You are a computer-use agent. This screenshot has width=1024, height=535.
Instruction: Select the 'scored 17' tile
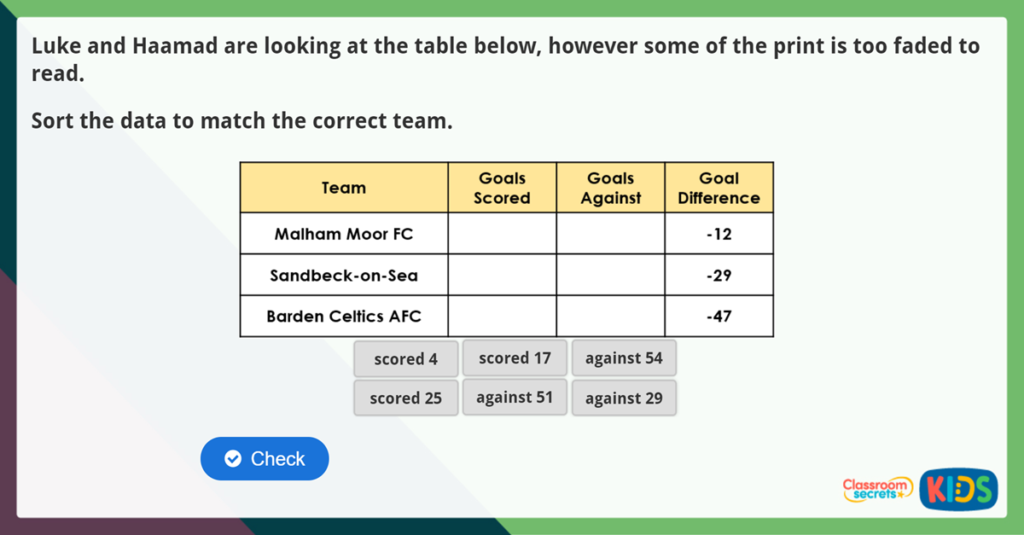pyautogui.click(x=514, y=358)
